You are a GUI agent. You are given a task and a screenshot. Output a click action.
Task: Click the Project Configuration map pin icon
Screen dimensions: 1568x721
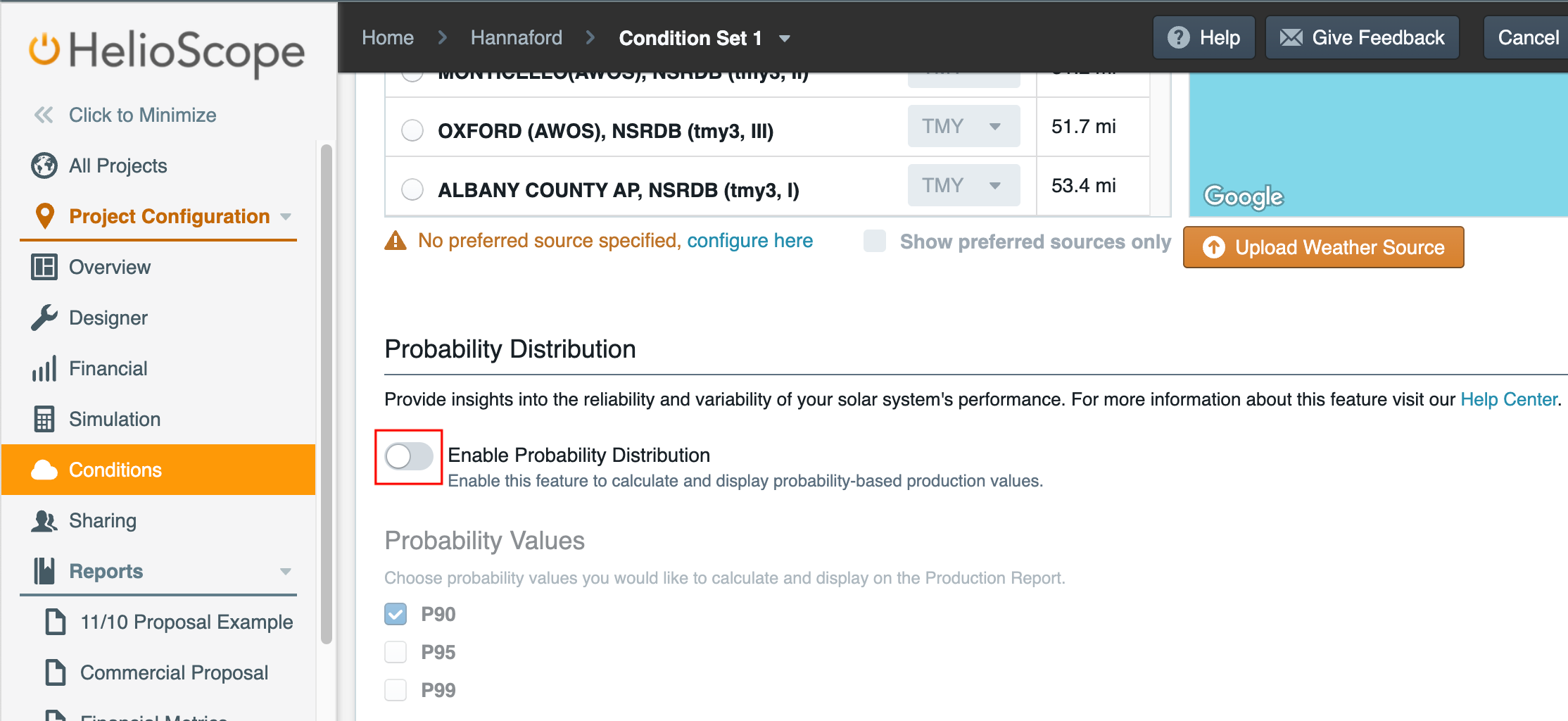(x=44, y=216)
